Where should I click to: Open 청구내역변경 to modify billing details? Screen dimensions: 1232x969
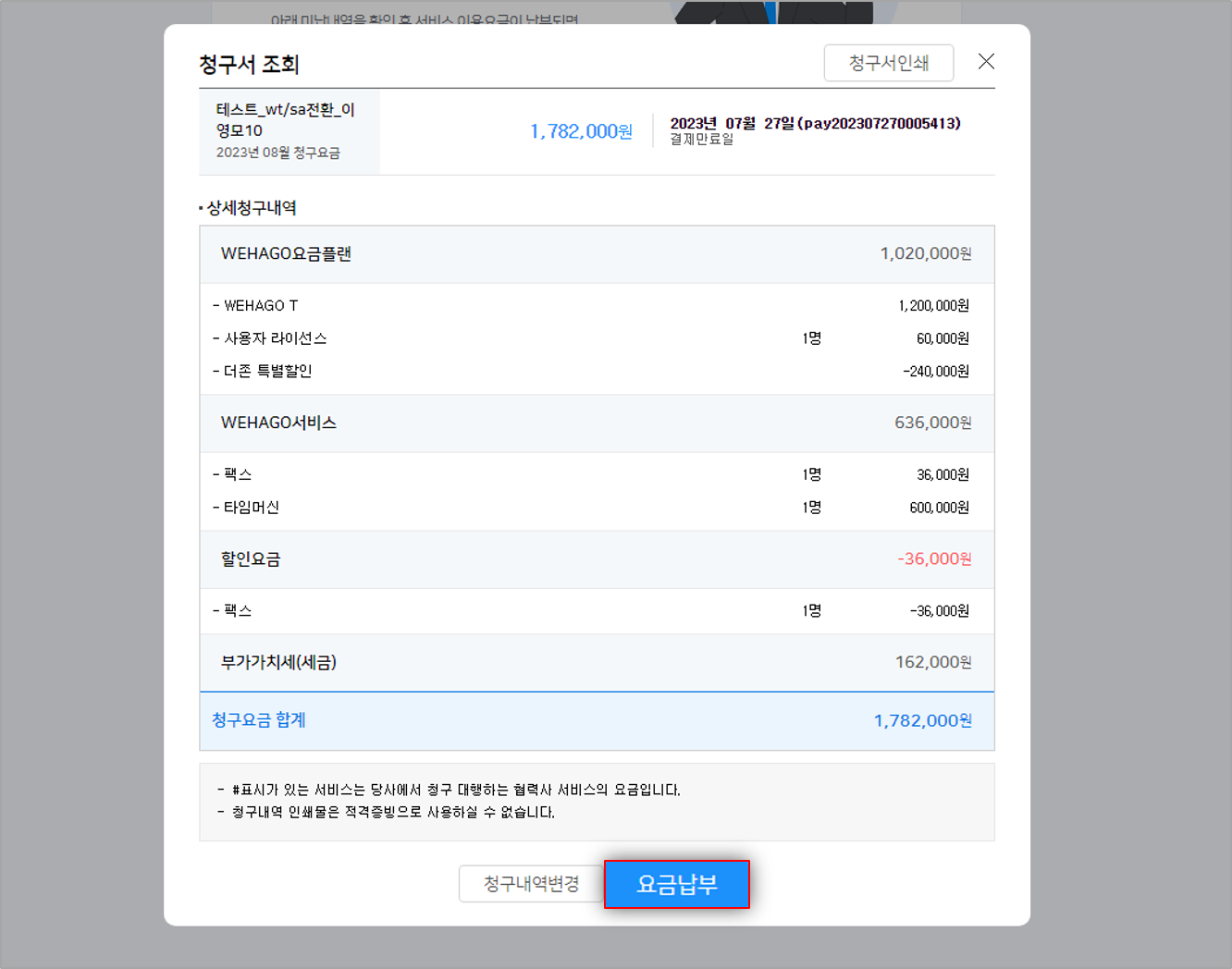pyautogui.click(x=531, y=884)
